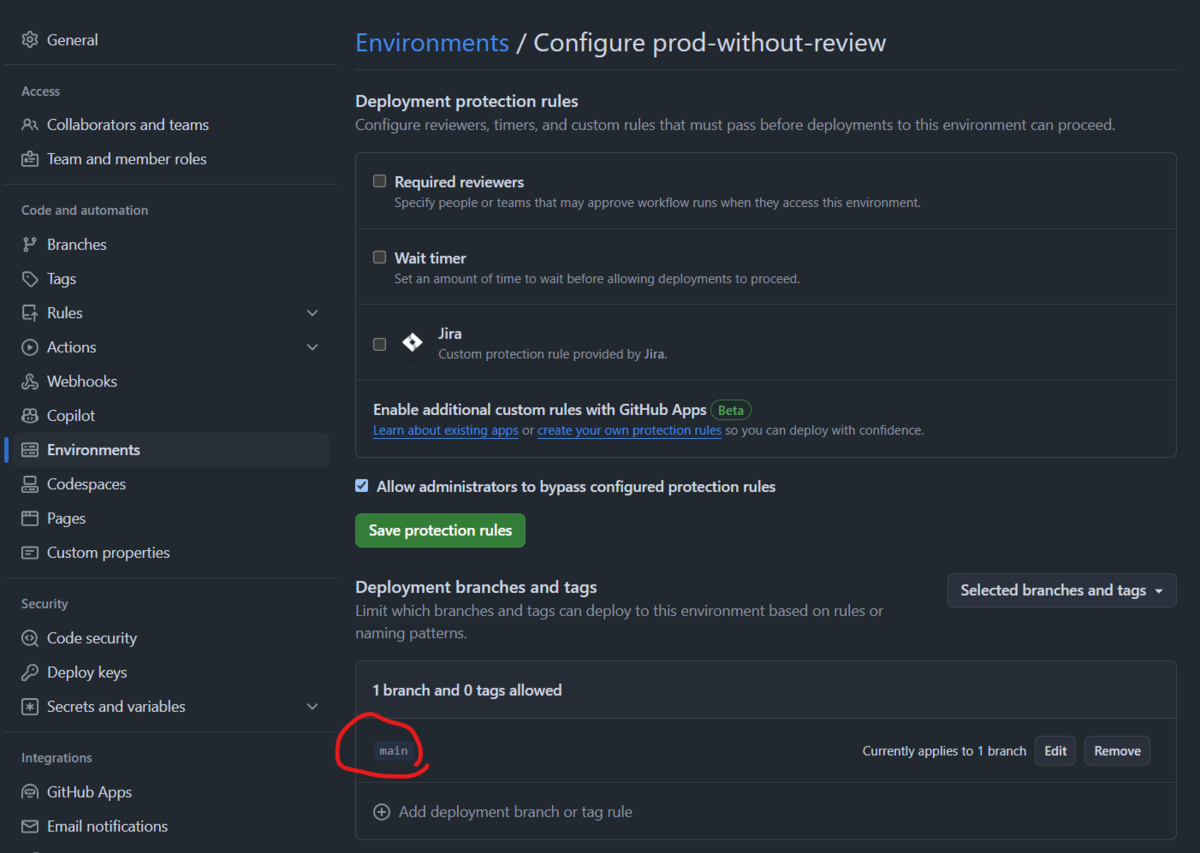
Task: Expand the Actions sidebar section chevron
Action: coord(312,347)
